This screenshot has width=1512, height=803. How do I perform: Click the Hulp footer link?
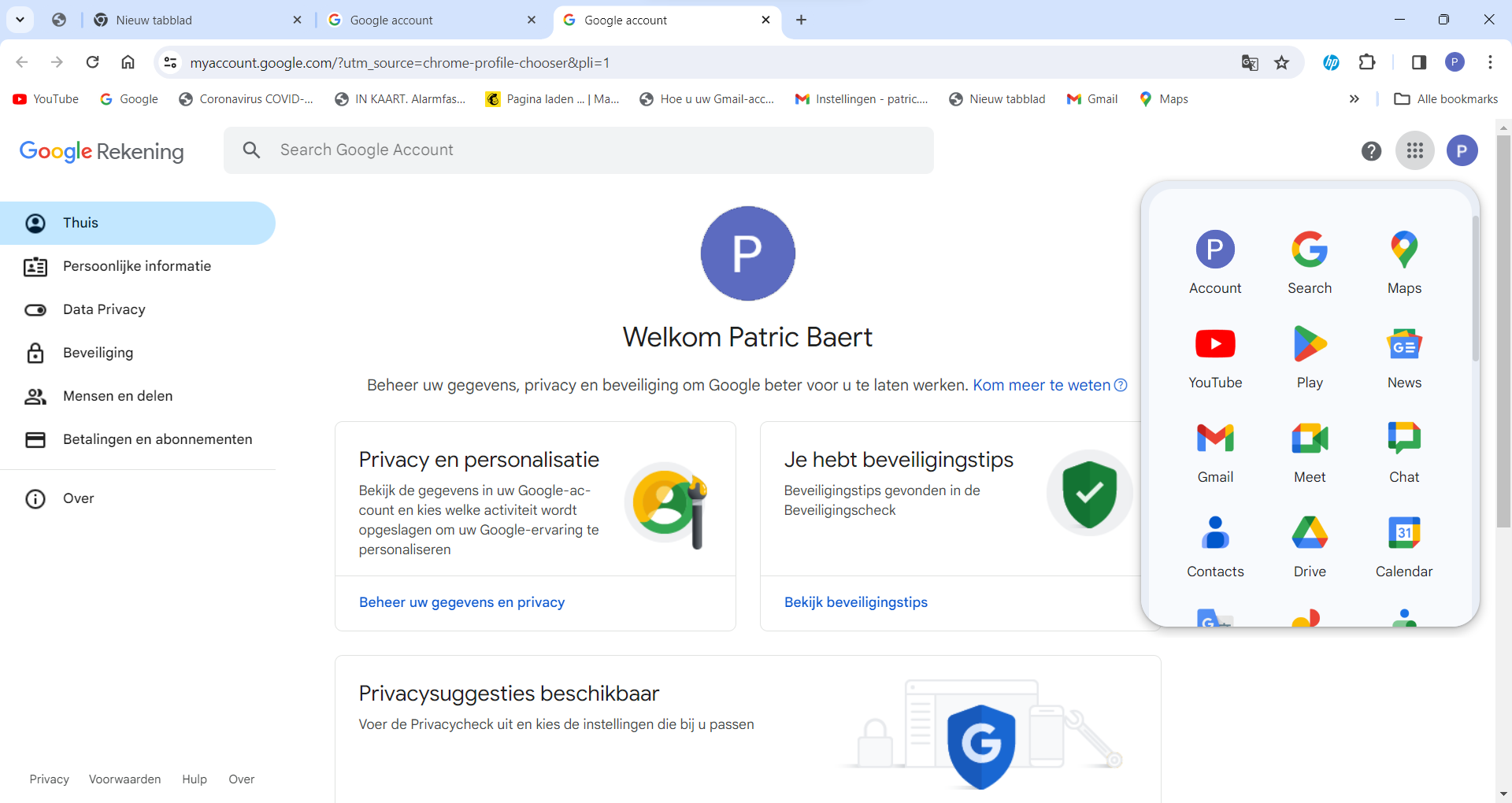point(195,779)
